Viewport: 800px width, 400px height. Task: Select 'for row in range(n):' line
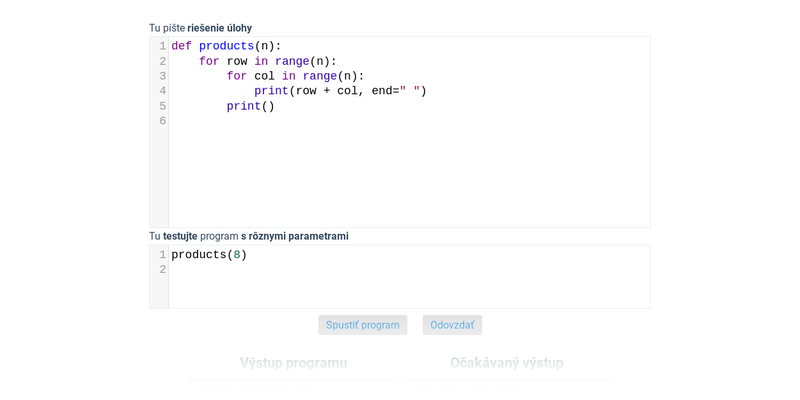click(268, 61)
